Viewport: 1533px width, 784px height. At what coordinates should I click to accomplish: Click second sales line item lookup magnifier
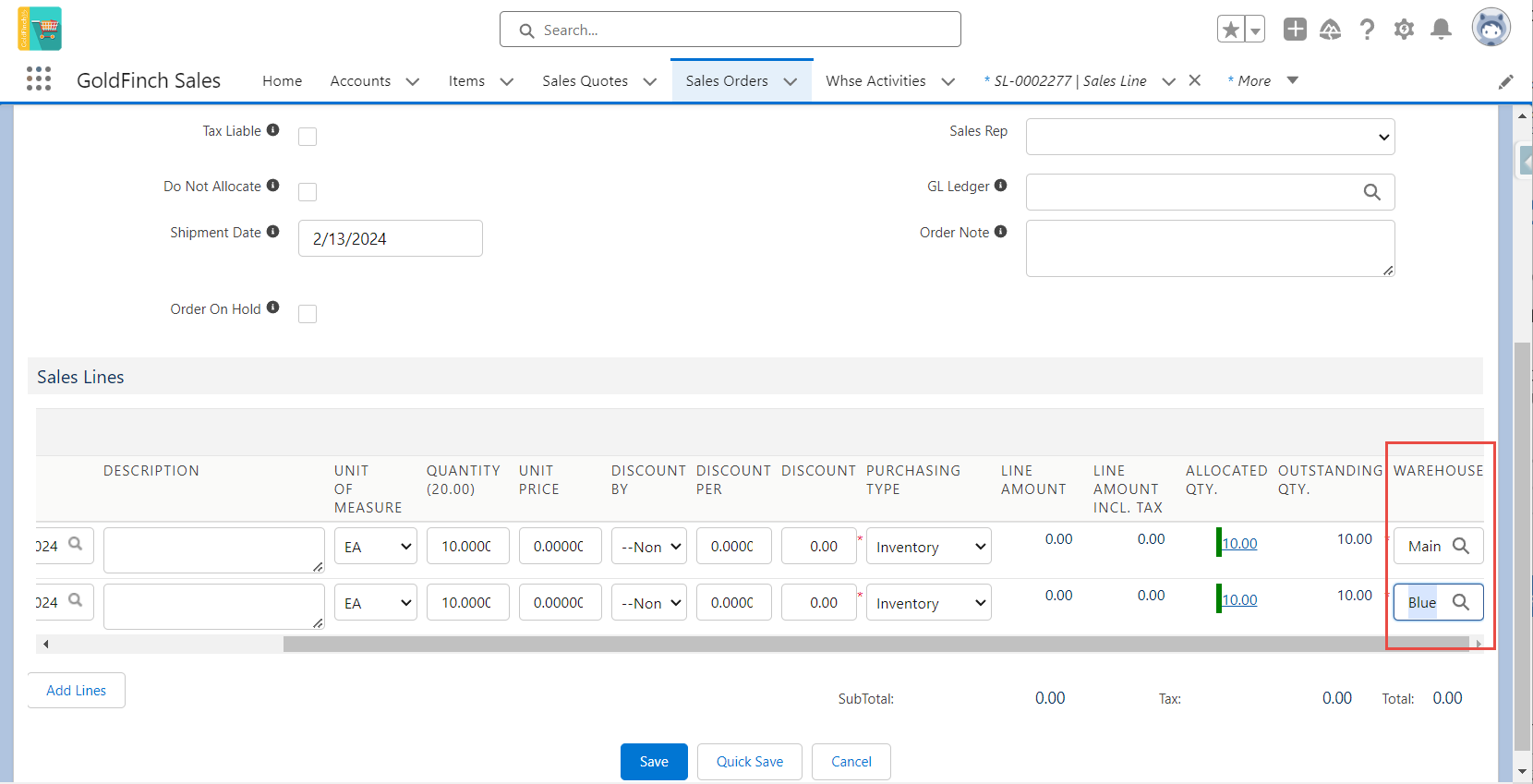click(x=76, y=600)
